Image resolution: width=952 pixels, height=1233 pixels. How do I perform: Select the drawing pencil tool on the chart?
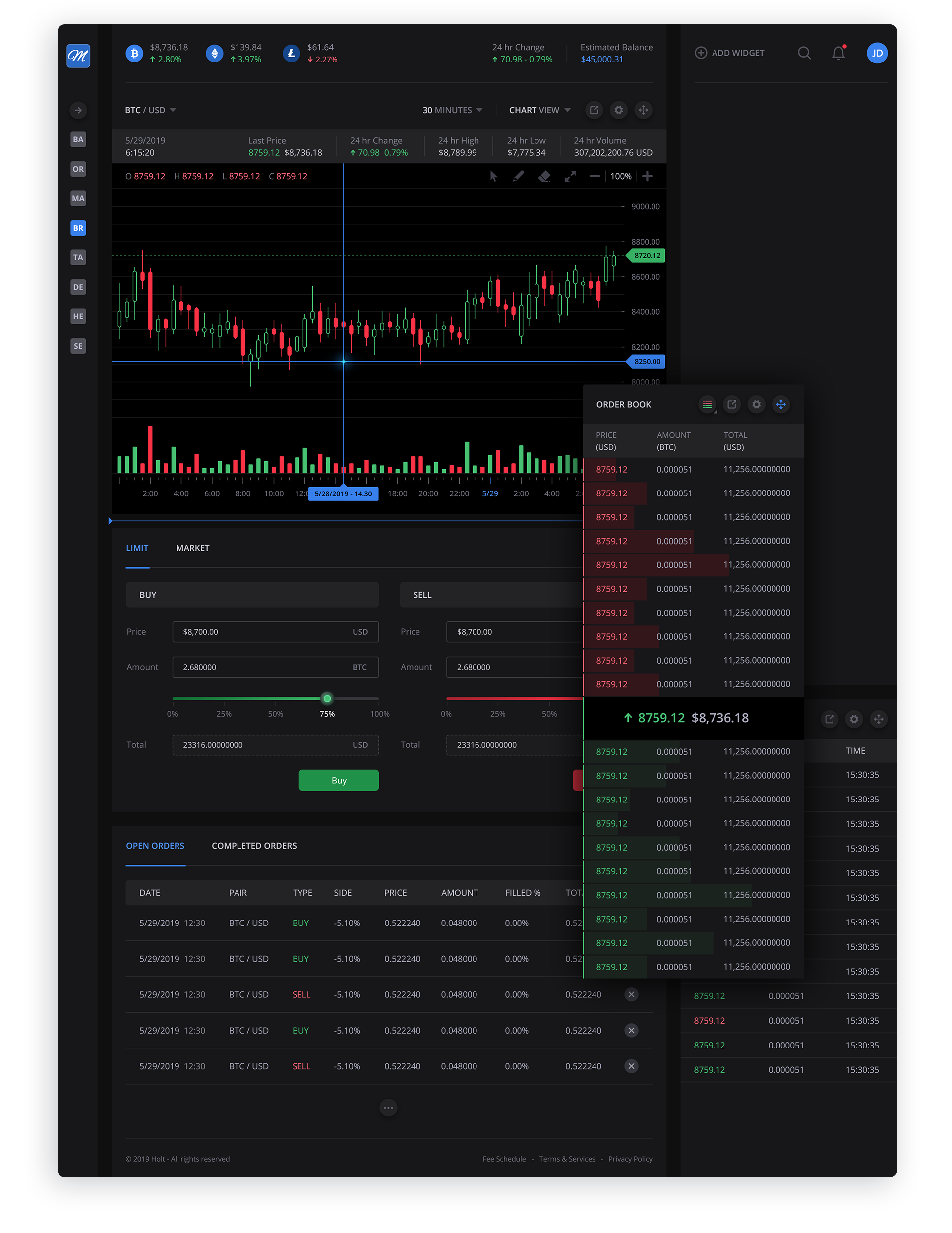coord(518,176)
